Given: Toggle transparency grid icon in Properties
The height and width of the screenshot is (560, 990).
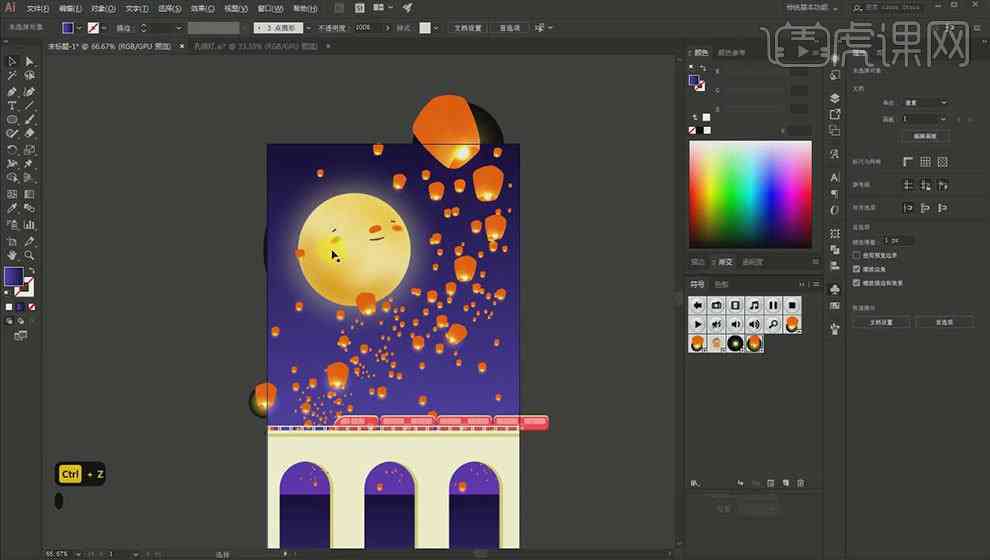Looking at the screenshot, I should tap(943, 162).
